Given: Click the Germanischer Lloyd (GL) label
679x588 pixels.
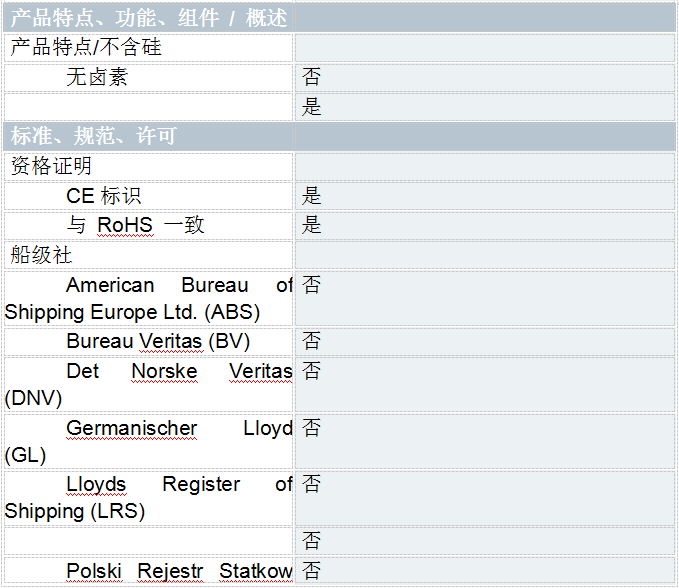Looking at the screenshot, I should point(149,442).
